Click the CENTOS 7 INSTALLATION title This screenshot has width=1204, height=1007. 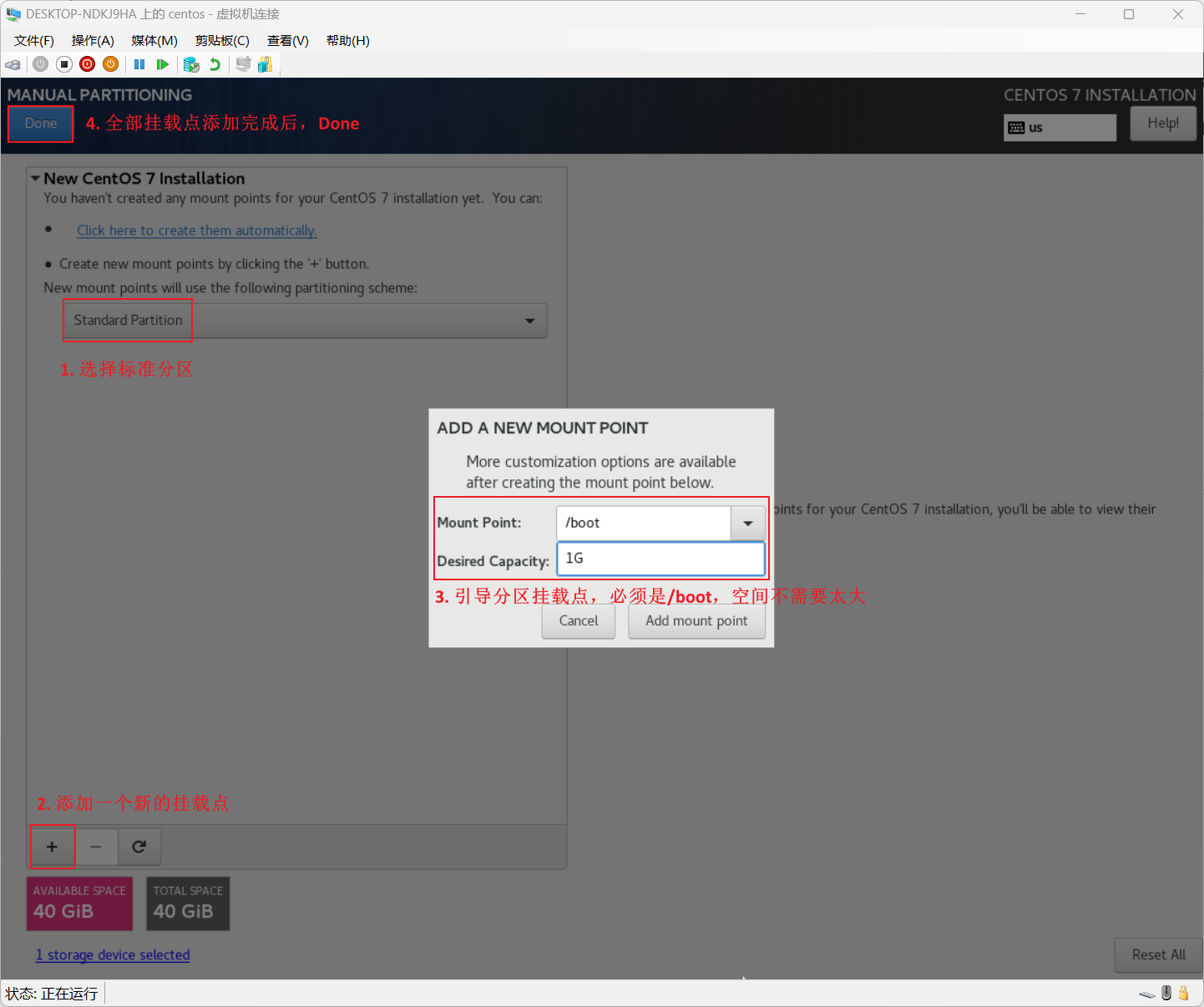[x=1100, y=95]
